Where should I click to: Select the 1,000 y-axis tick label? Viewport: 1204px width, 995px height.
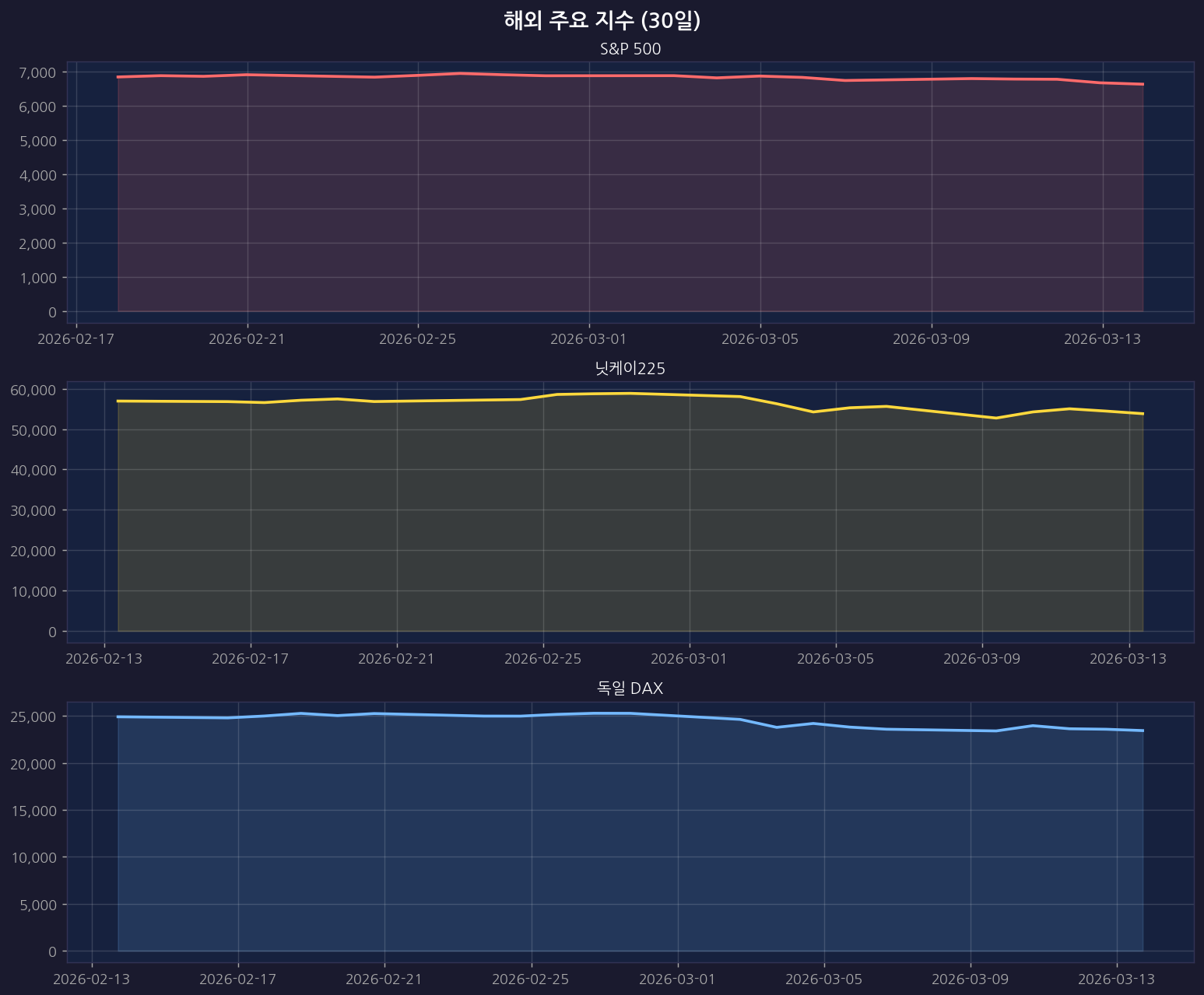[37, 278]
